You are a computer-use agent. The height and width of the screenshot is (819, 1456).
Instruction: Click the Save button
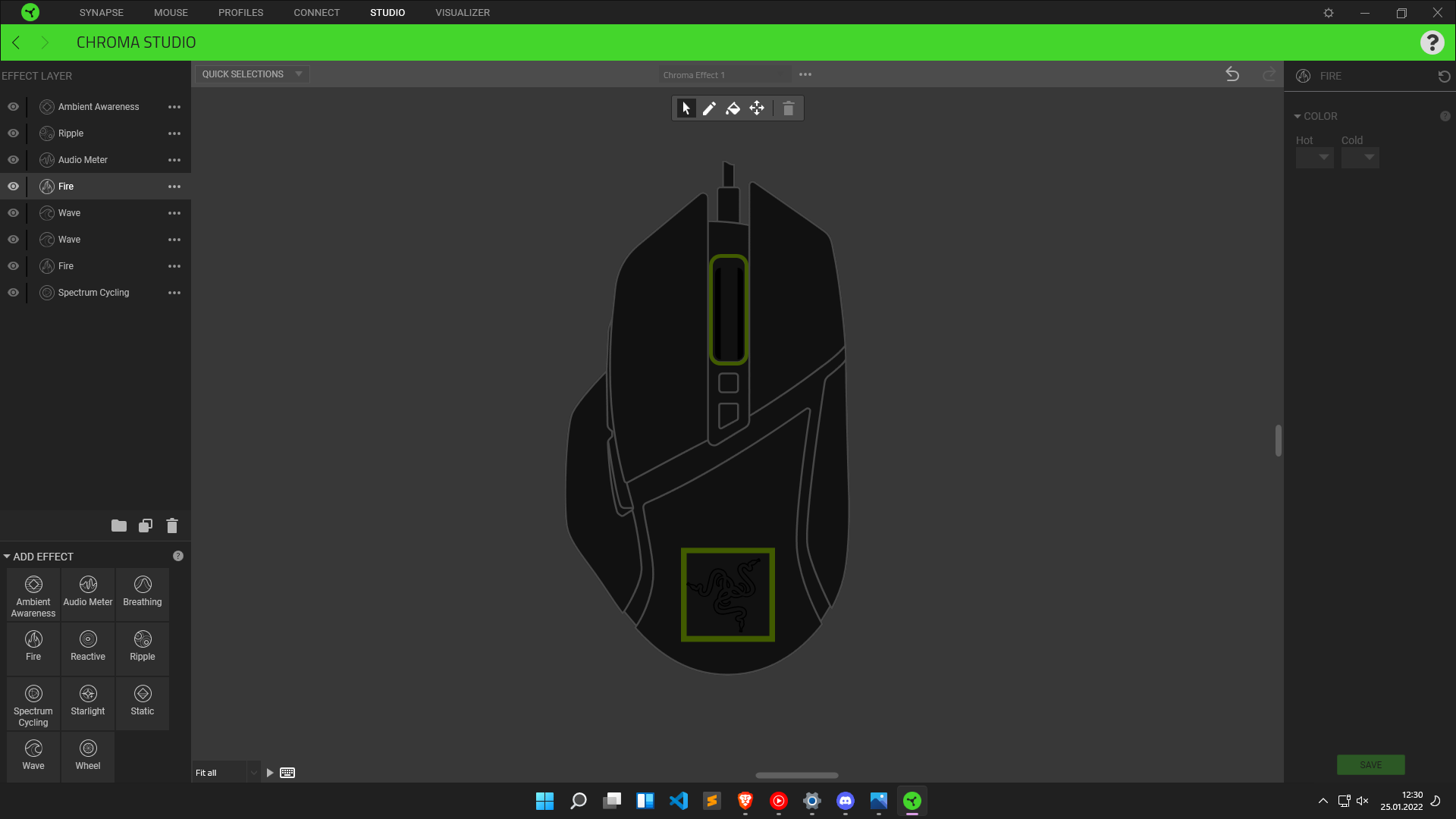click(x=1370, y=764)
